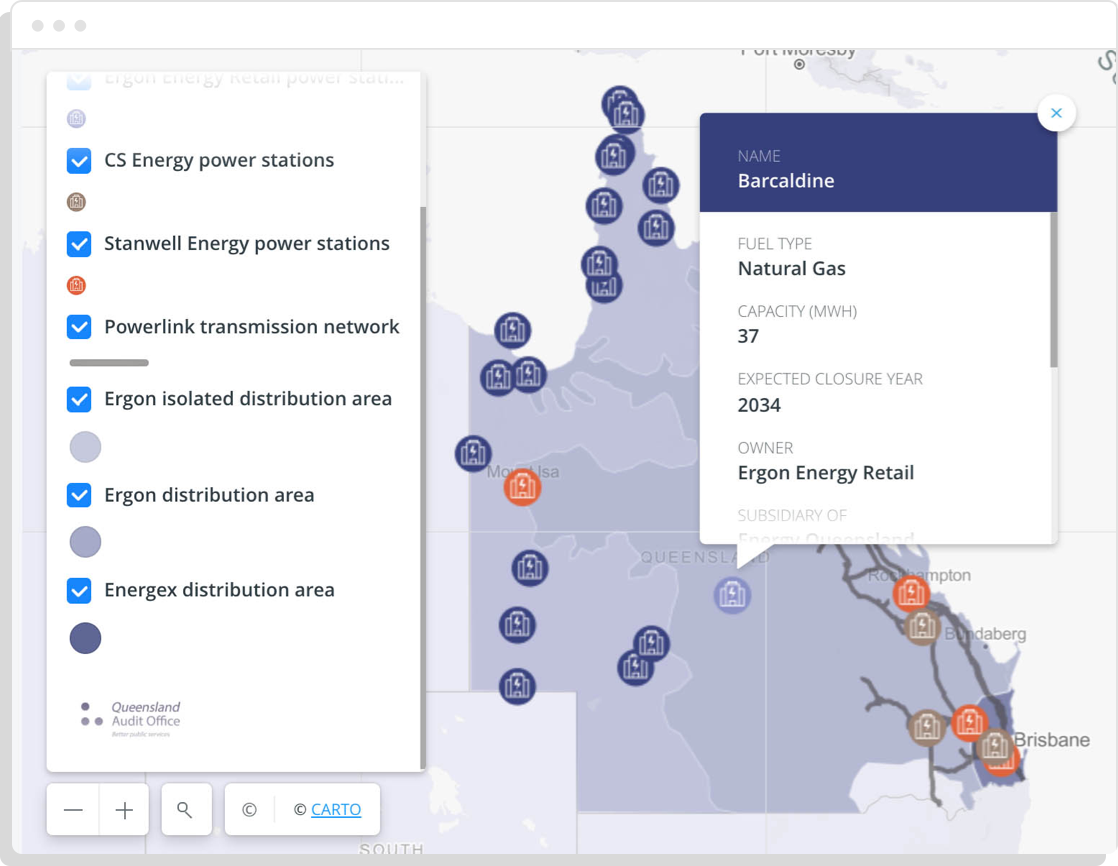Click the popup's vertical scrollbar
Viewport: 1118px width, 866px height.
tap(1053, 290)
